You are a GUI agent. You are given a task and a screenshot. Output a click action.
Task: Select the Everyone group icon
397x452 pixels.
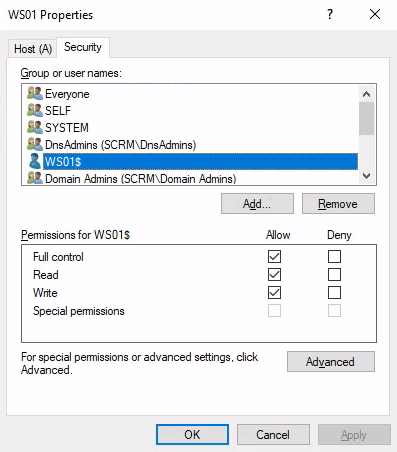(34, 93)
